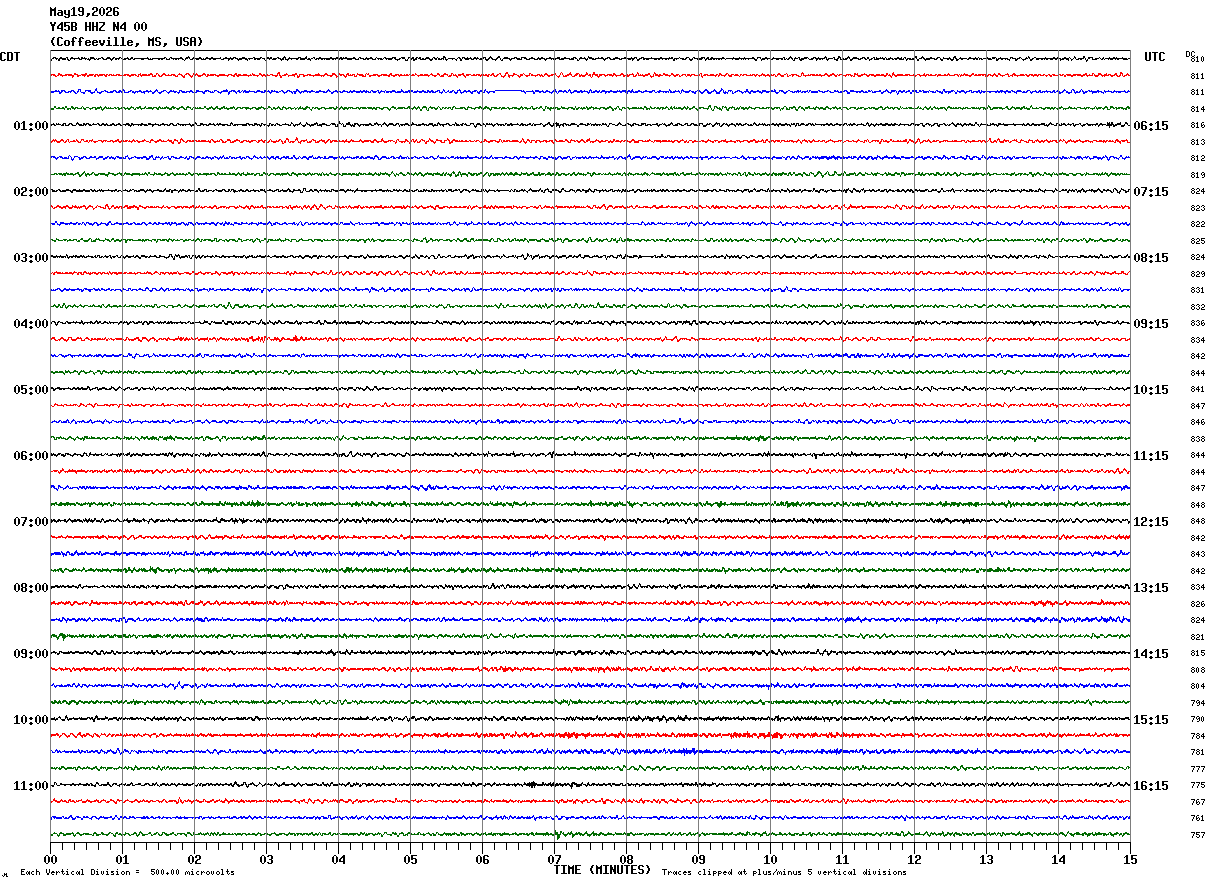Viewport: 1210px width, 886px height.
Task: Select the 15 minute tick label
Action: pos(1130,859)
